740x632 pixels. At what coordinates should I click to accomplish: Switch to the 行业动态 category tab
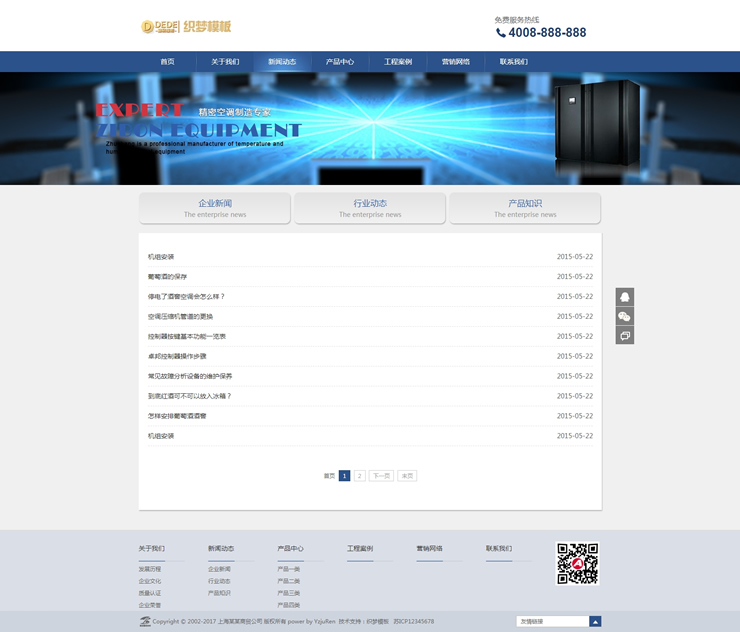tap(370, 208)
